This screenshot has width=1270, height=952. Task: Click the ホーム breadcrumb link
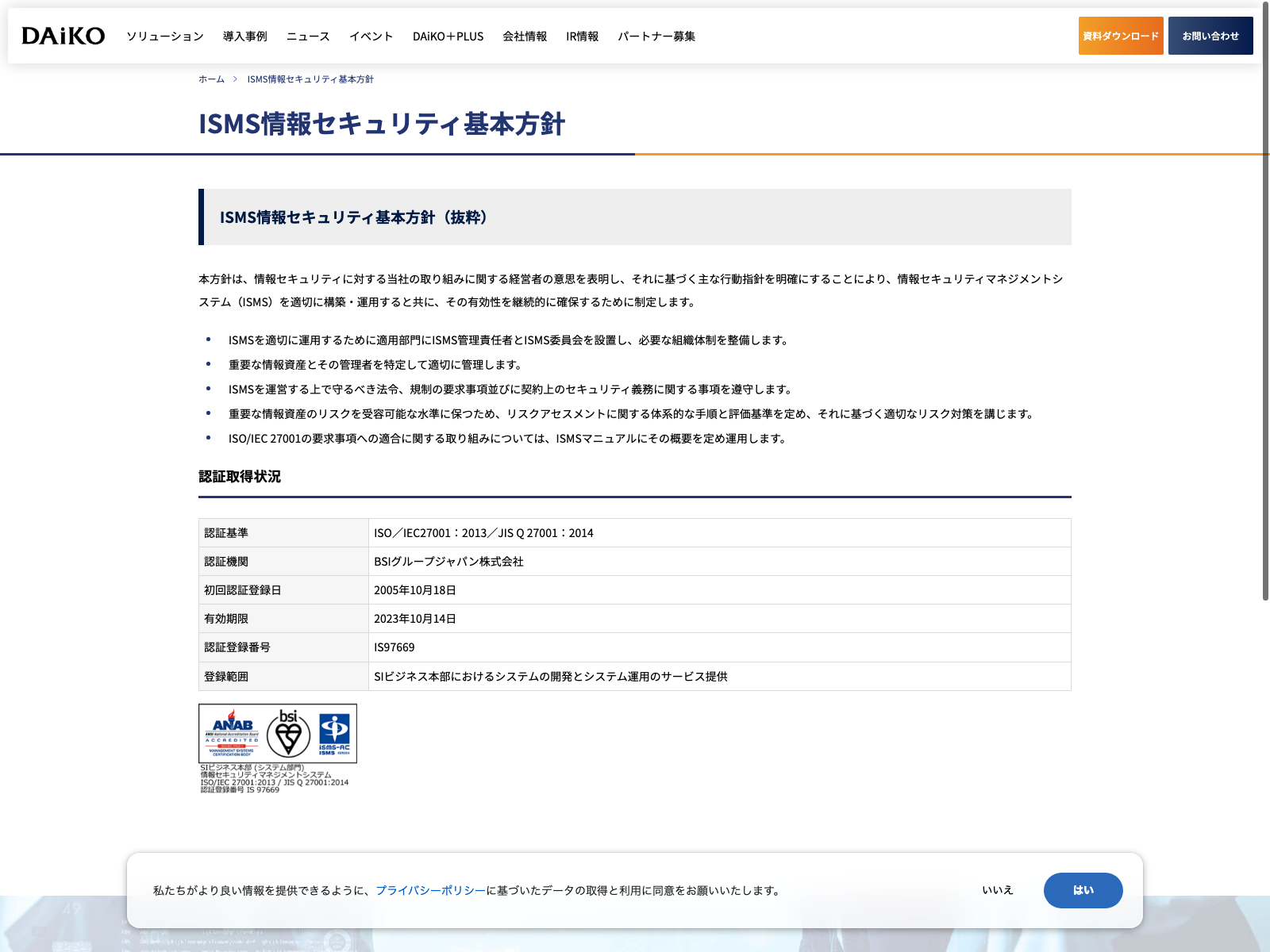click(x=211, y=79)
